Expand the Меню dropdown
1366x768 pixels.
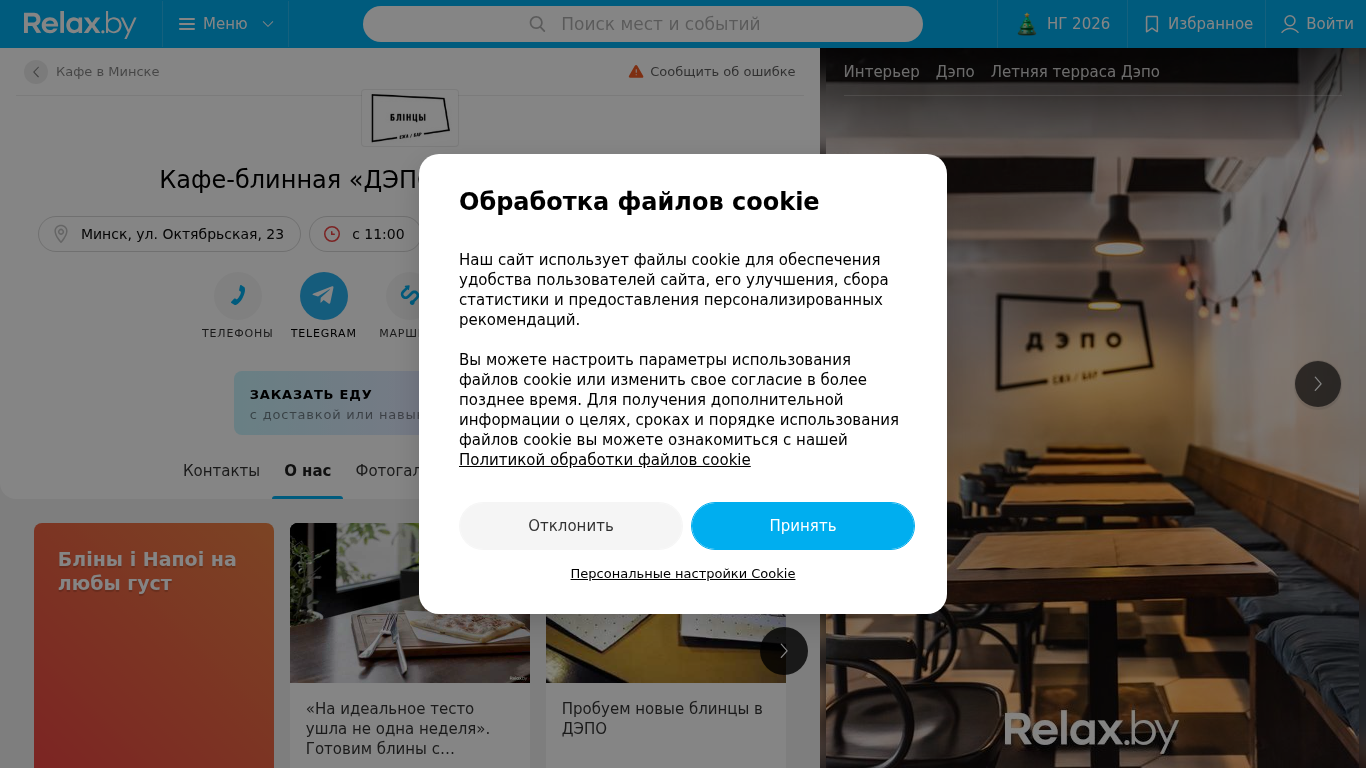226,24
